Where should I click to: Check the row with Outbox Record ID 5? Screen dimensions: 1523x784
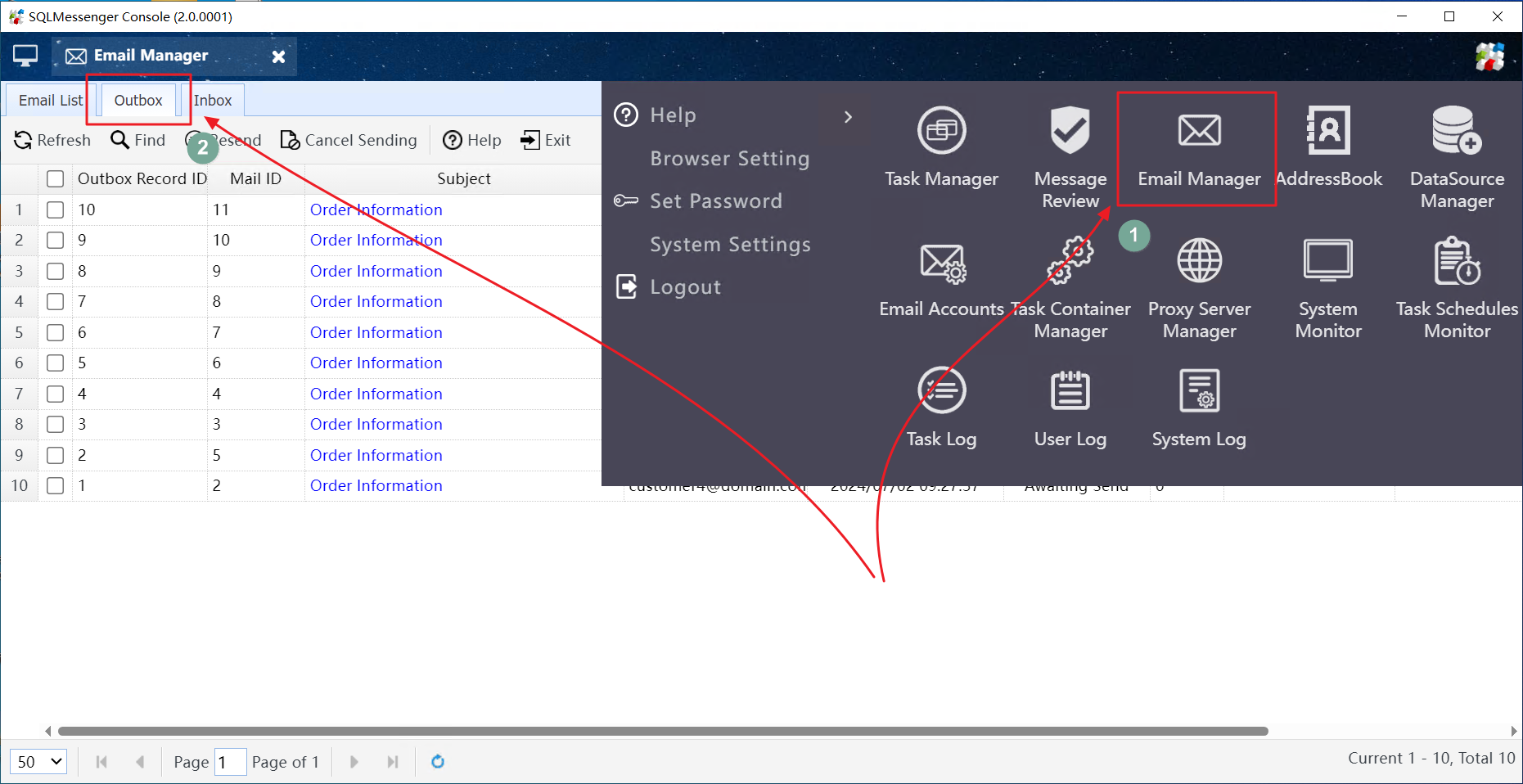pyautogui.click(x=55, y=363)
